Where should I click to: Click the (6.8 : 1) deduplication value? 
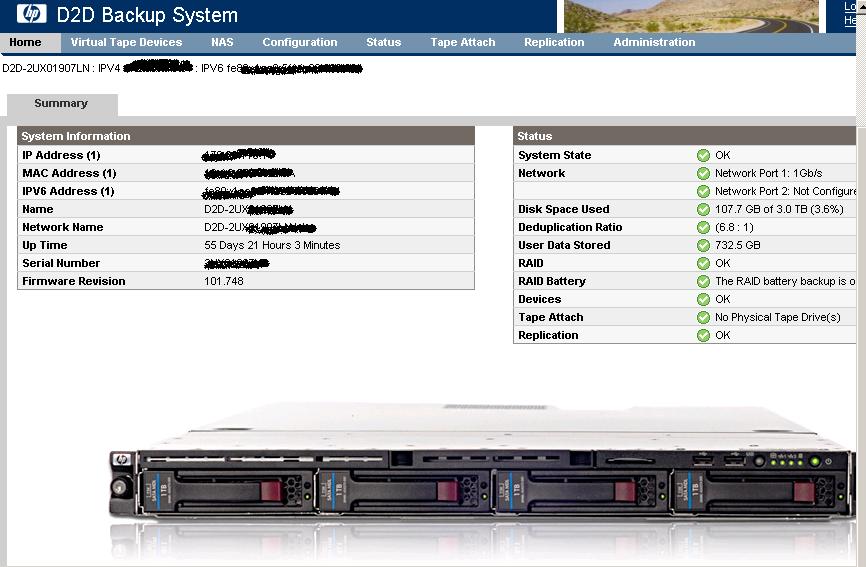point(734,227)
